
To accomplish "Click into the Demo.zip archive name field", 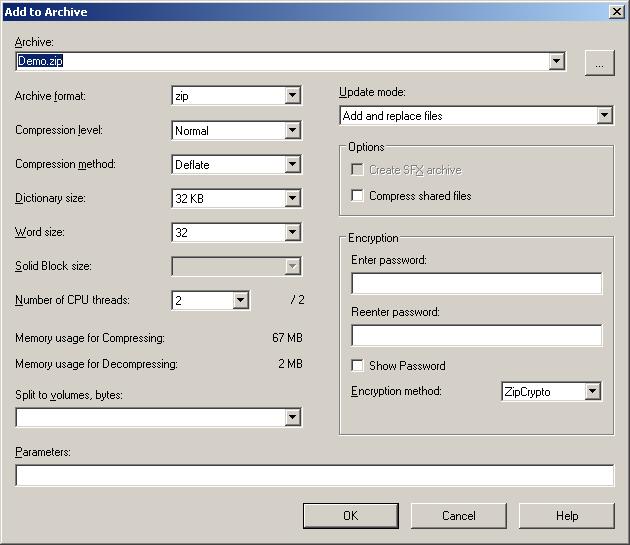I will coord(282,61).
